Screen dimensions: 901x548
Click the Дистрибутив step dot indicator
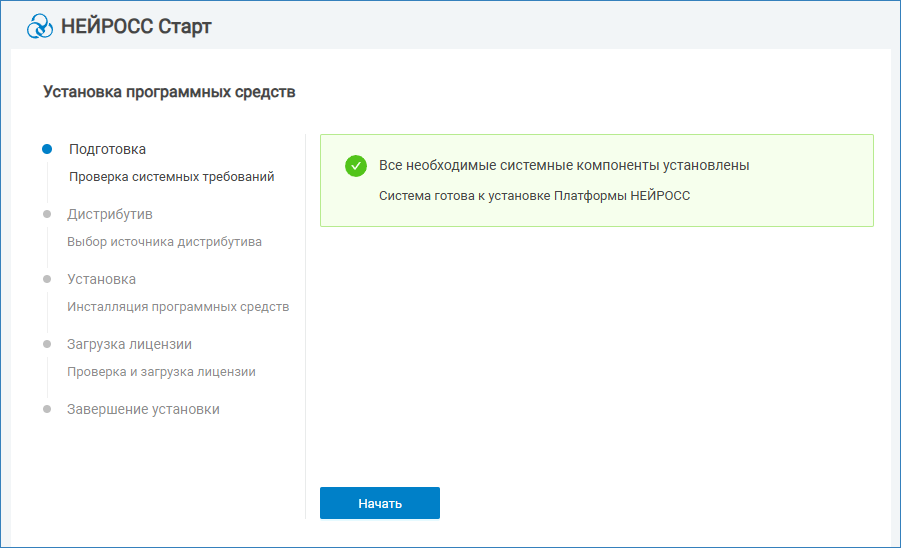47,214
